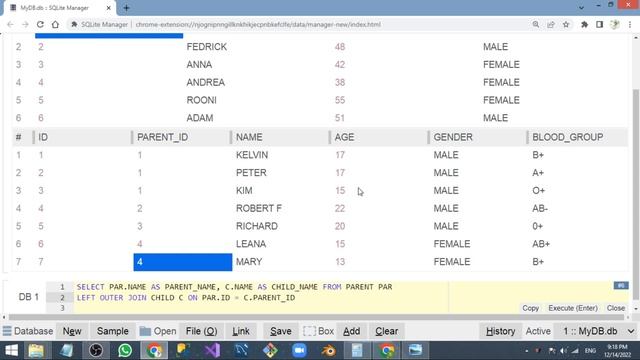
Task: Click the BLOOD_GROUP column header
Action: (567, 137)
